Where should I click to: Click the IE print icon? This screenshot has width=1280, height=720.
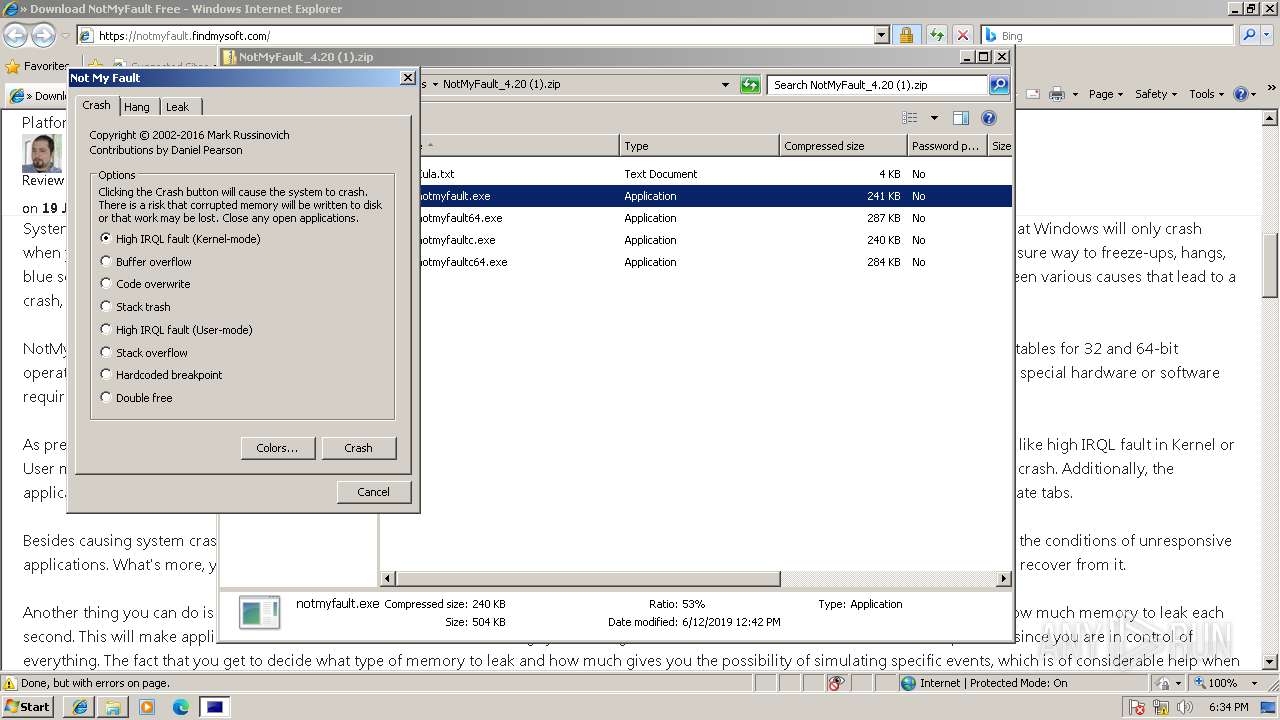[1057, 94]
